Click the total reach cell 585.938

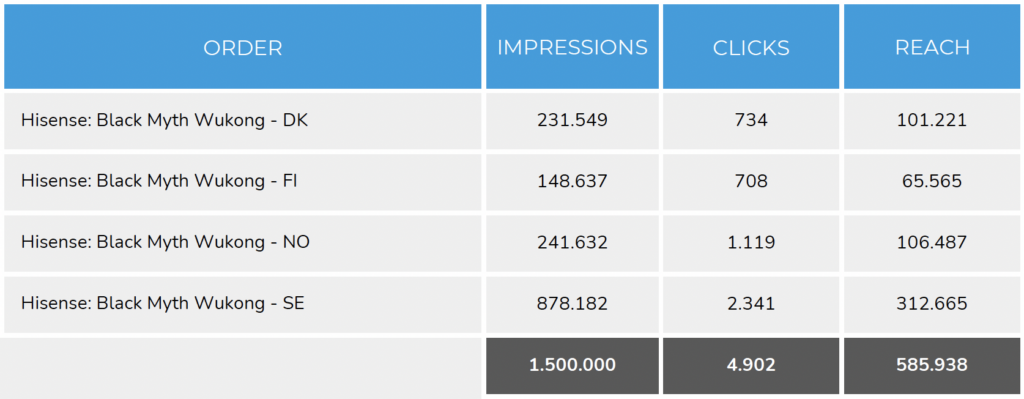932,366
